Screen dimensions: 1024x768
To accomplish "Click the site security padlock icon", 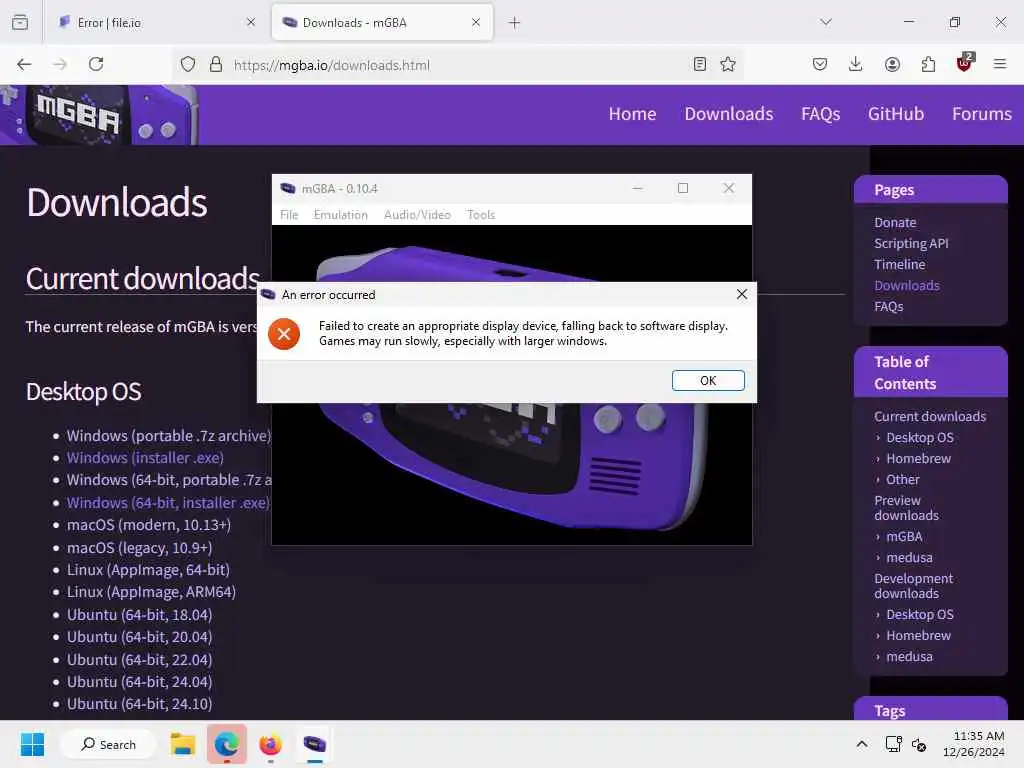I will 216,64.
